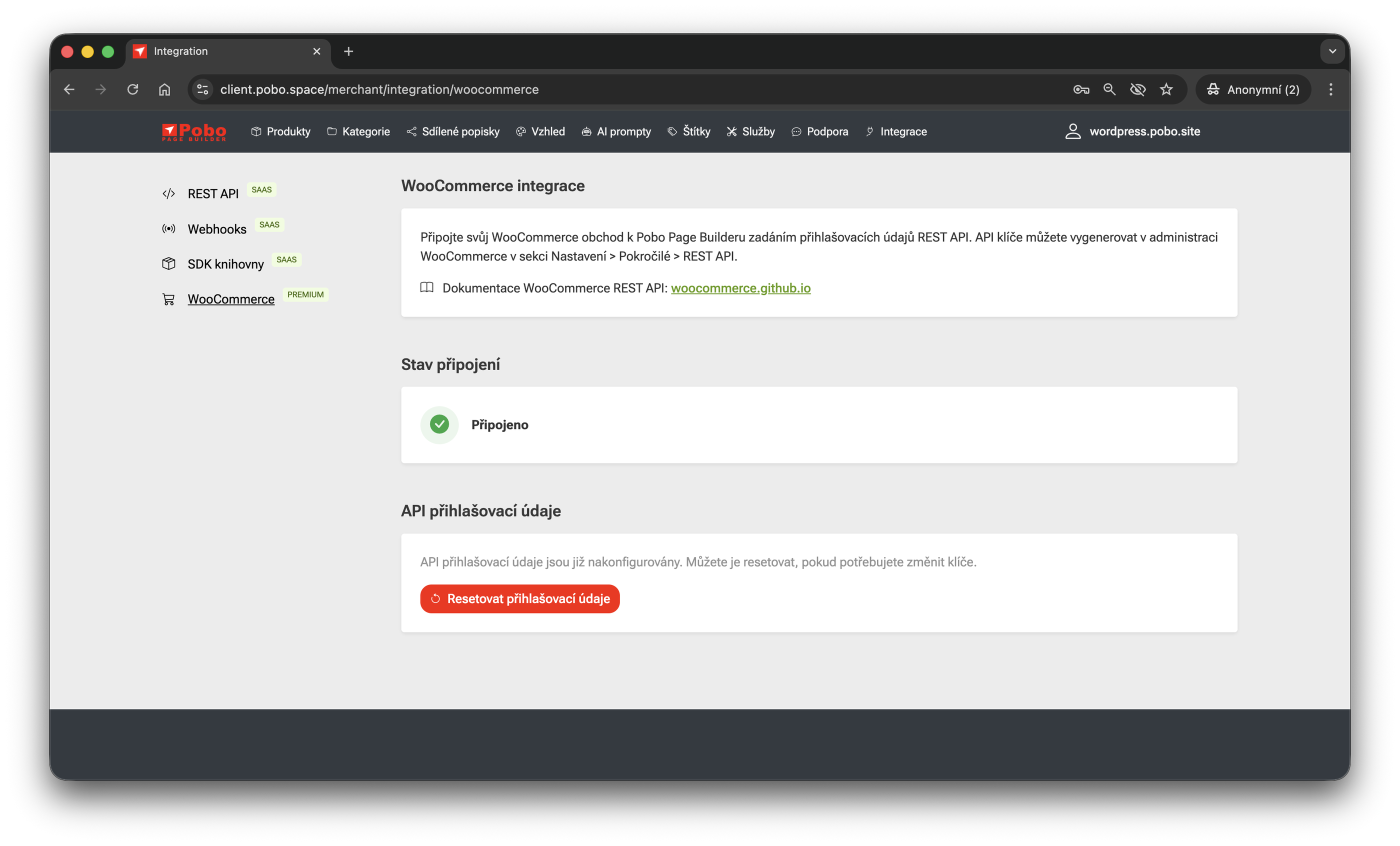This screenshot has height=846, width=1400.
Task: Open Chrome's three-dot menu
Action: point(1330,89)
